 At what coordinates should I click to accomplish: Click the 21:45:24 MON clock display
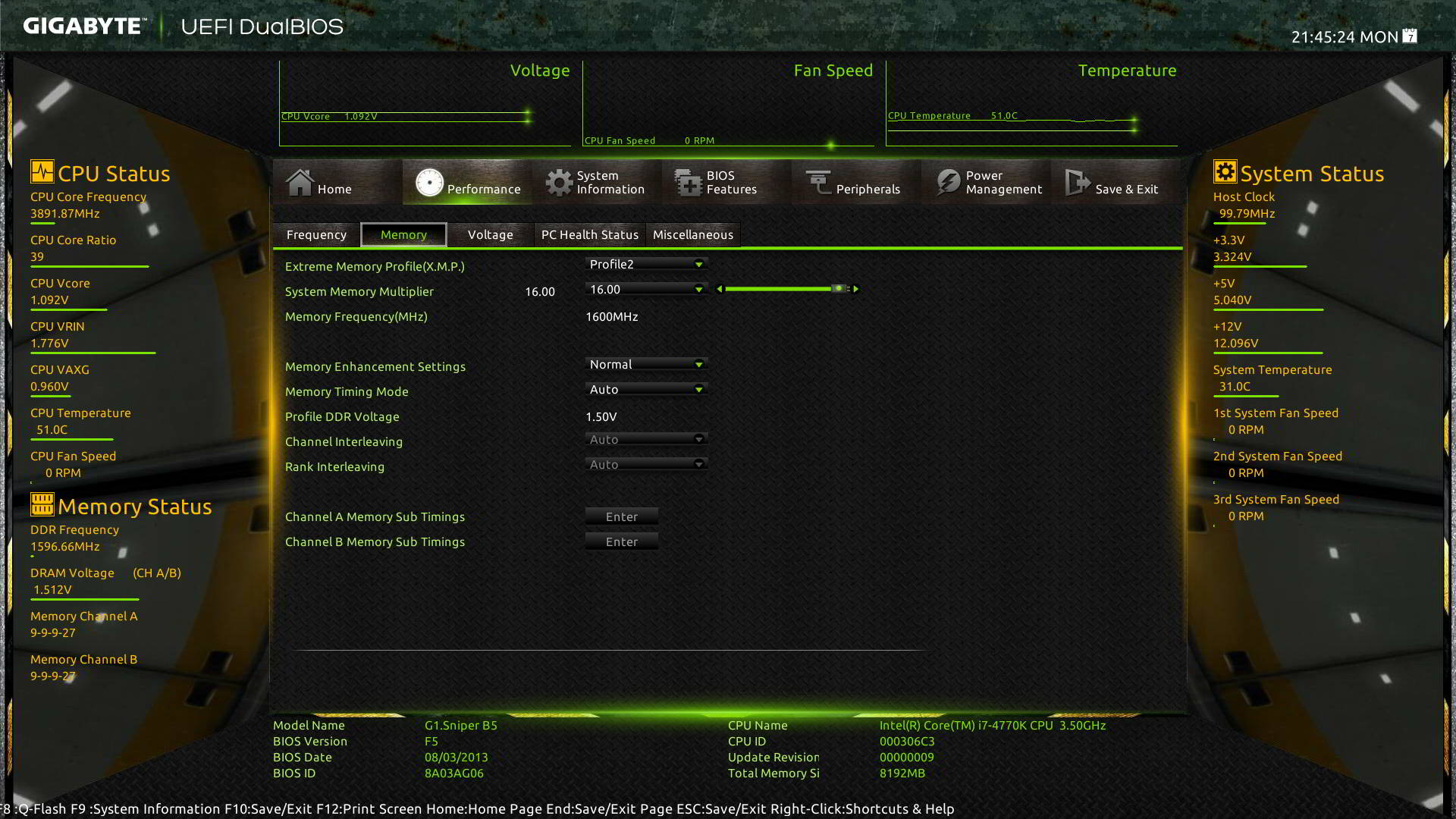(x=1345, y=36)
